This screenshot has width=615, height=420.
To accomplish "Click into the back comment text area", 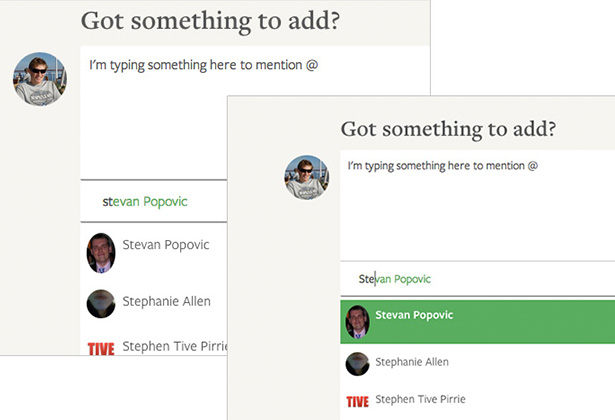I will tap(153, 113).
